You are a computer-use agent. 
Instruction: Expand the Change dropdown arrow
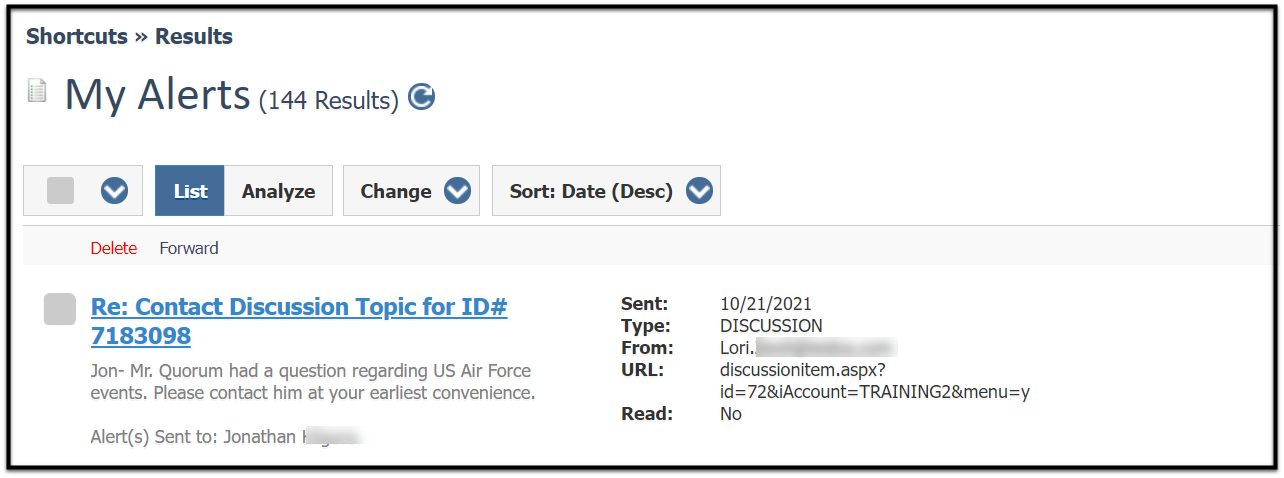[457, 191]
